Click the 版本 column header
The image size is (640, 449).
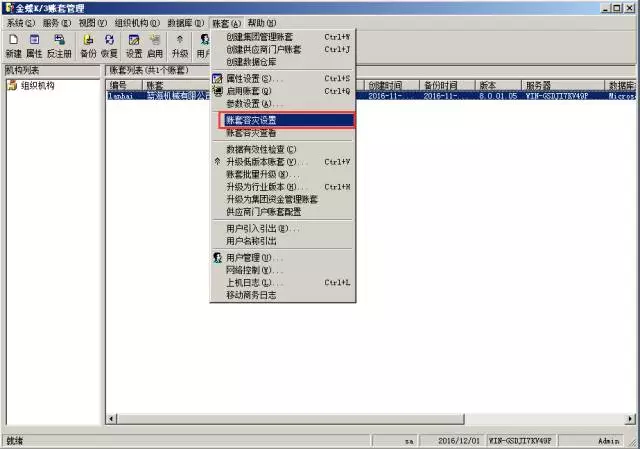(x=498, y=85)
